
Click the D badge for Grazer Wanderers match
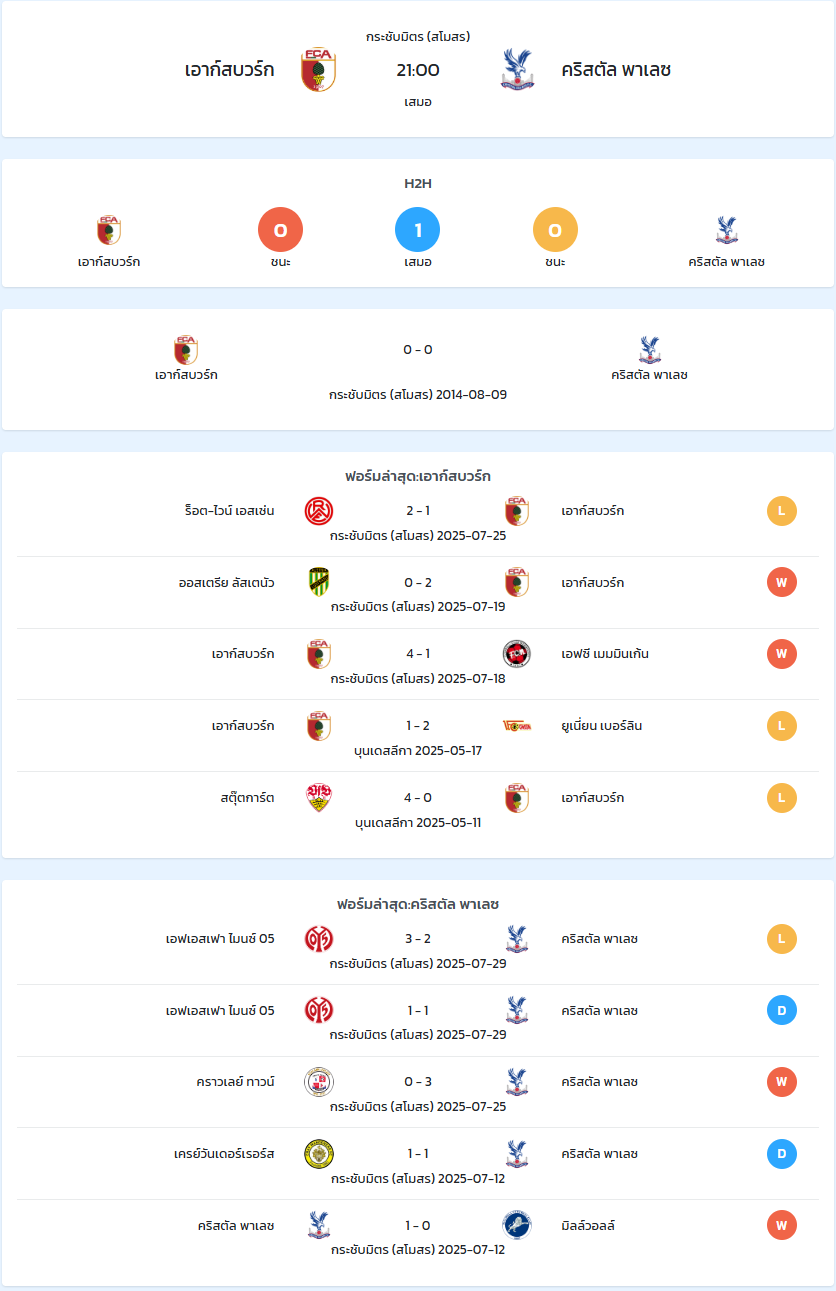pyautogui.click(x=782, y=1154)
